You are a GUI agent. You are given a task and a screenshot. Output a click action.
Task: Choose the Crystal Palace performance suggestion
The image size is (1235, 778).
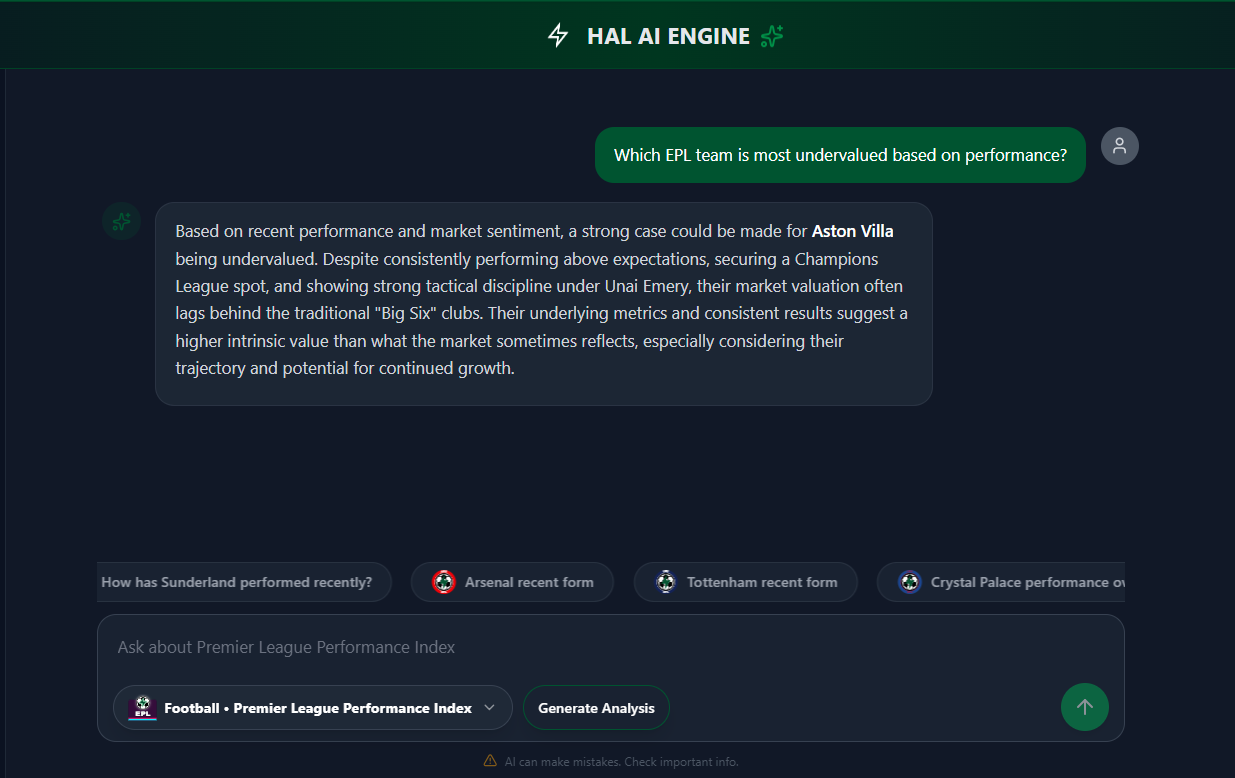pyautogui.click(x=1000, y=582)
